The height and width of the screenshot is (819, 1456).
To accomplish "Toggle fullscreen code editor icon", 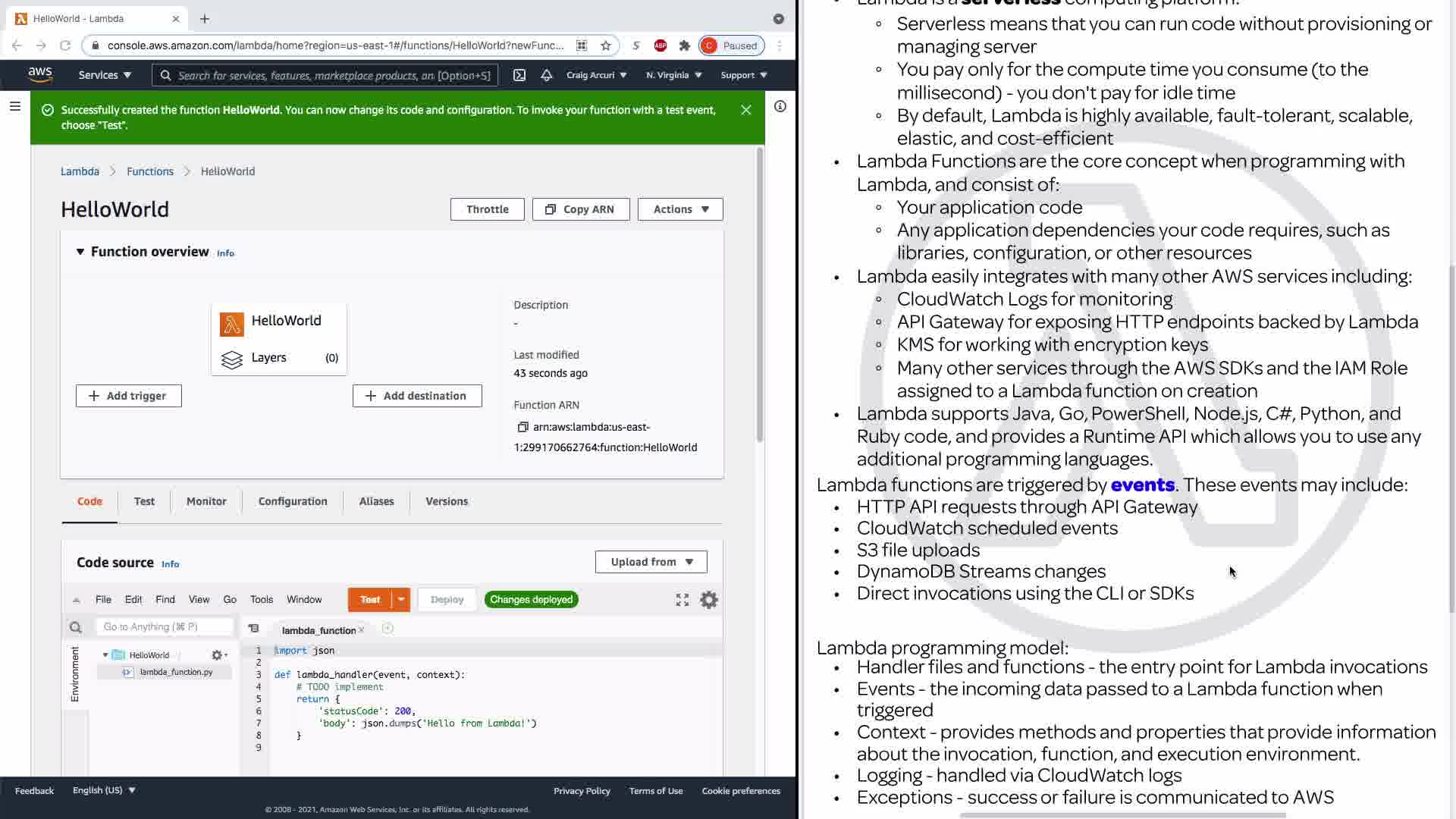I will tap(682, 600).
